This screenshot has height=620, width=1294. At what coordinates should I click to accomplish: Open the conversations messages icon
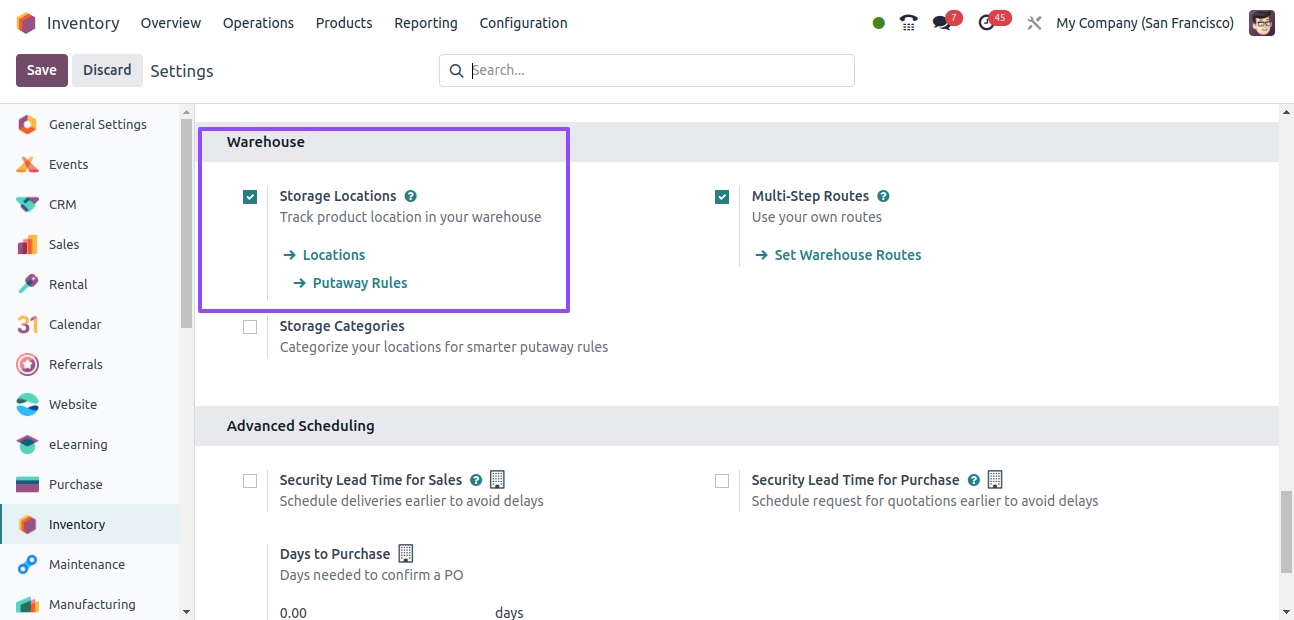942,23
